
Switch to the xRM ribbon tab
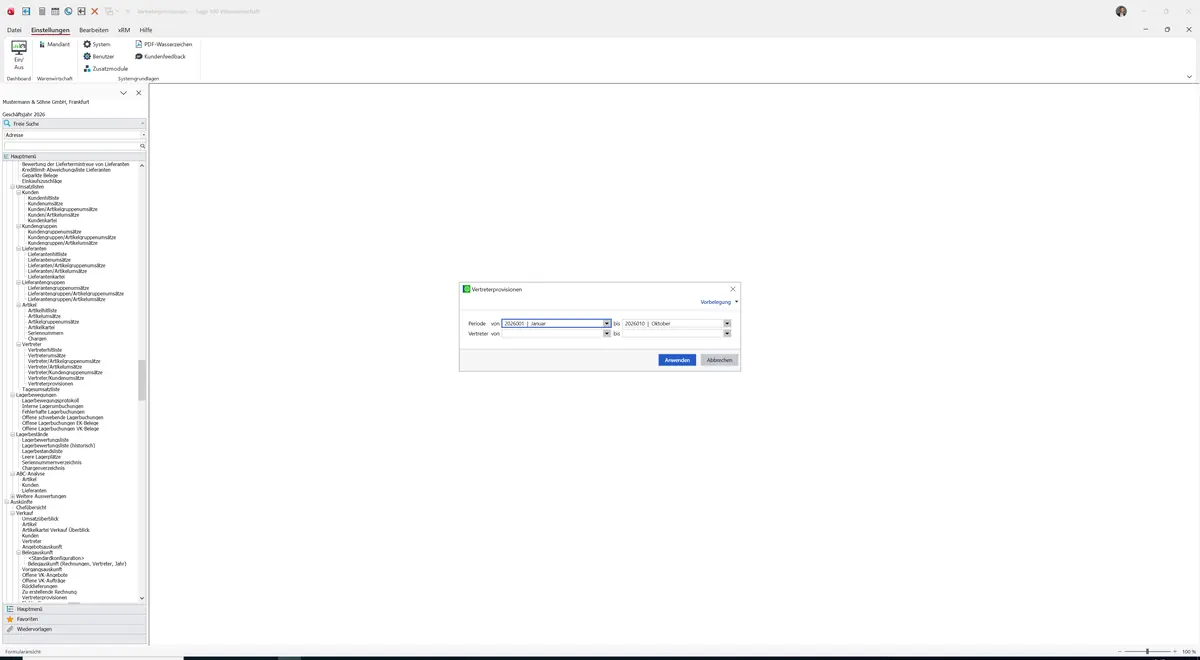(124, 30)
